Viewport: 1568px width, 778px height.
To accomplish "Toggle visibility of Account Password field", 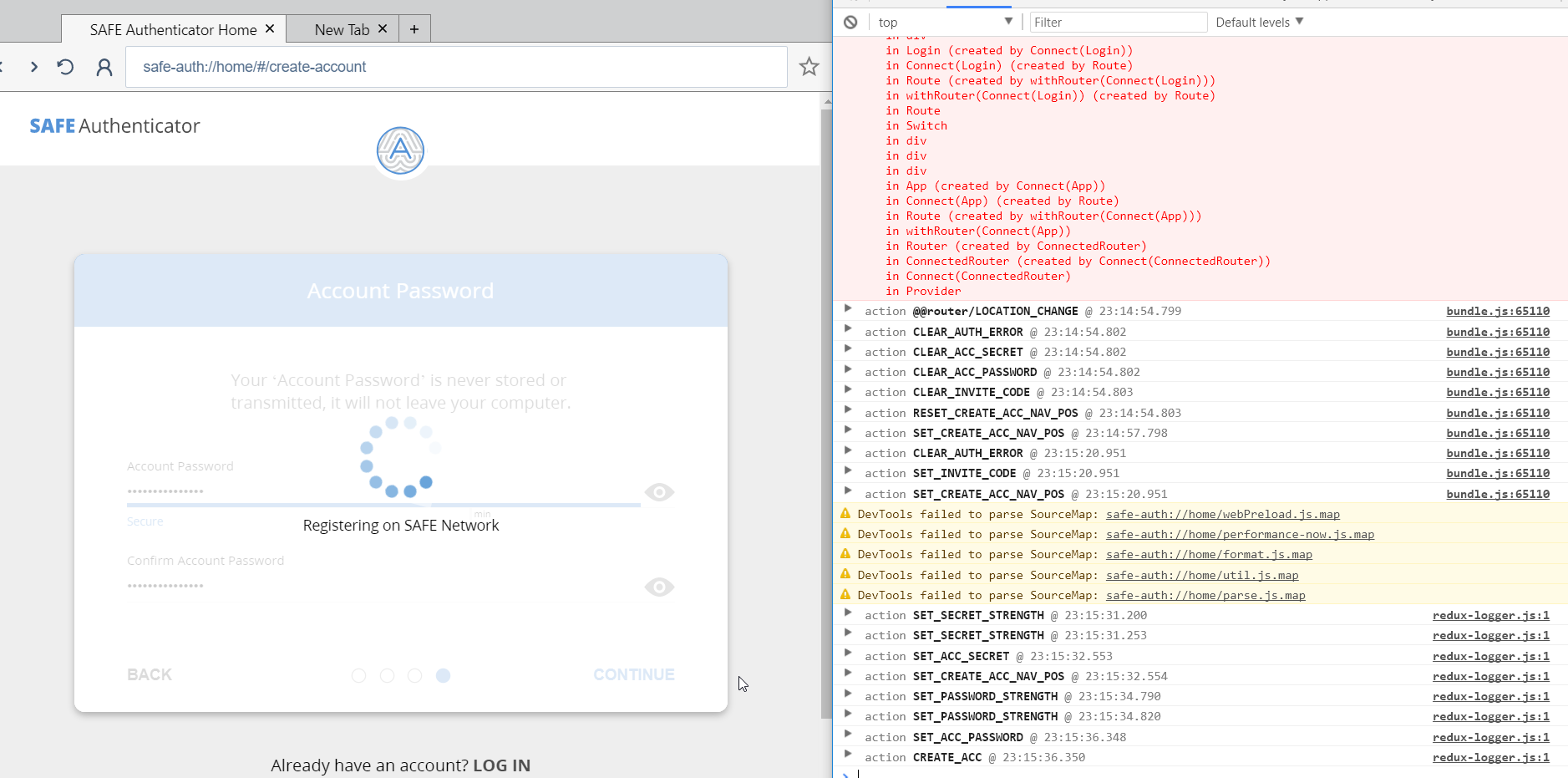I will [x=659, y=492].
